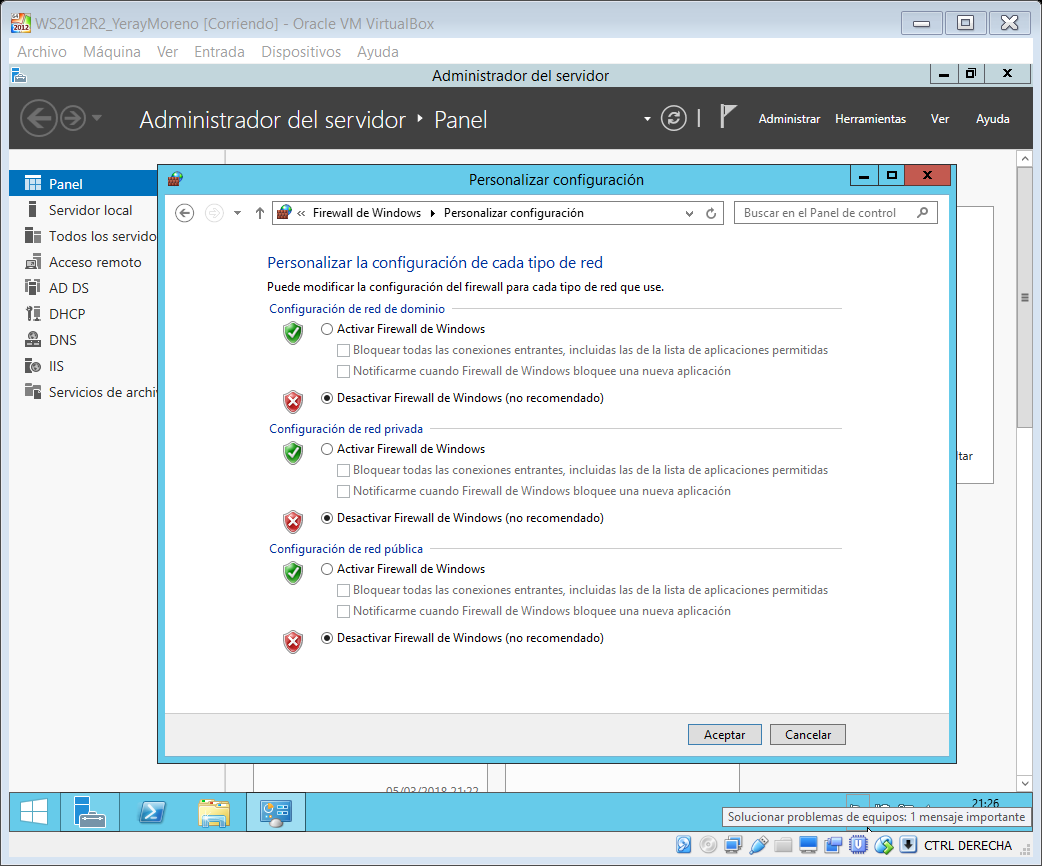Refresh the Control Panel address bar
Image resolution: width=1042 pixels, height=866 pixels.
[x=711, y=213]
